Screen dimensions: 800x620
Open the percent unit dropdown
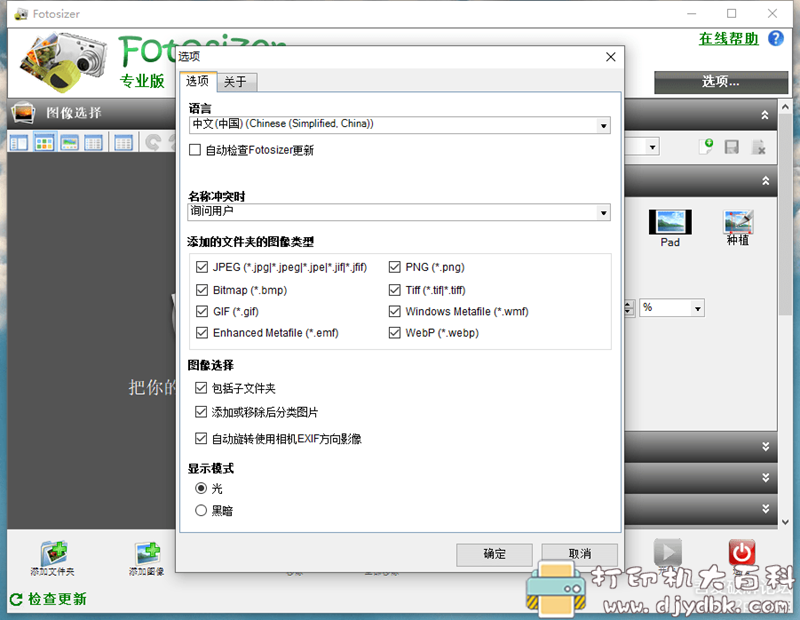click(672, 308)
